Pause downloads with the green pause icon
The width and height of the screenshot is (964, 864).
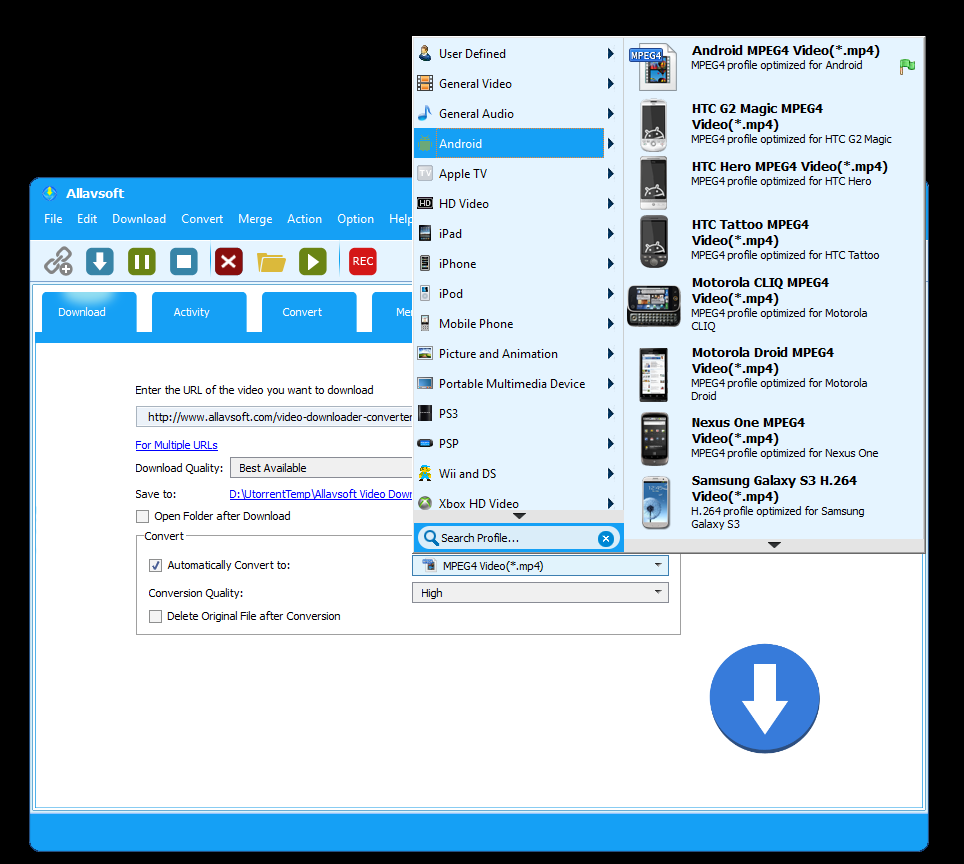[x=142, y=261]
